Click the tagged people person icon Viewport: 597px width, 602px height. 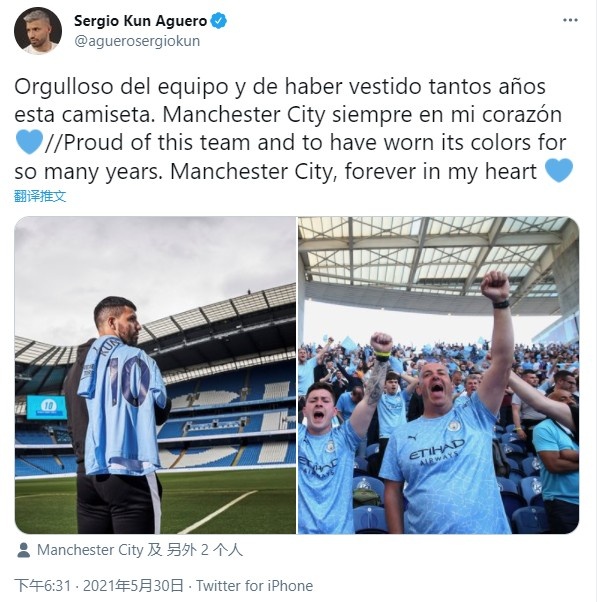pyautogui.click(x=23, y=550)
